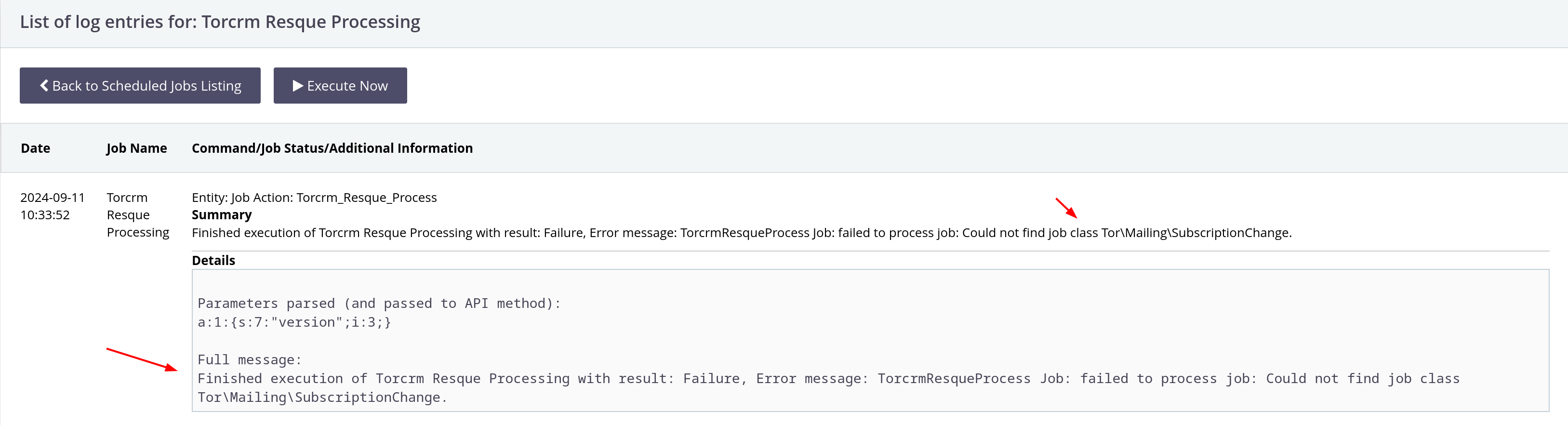The height and width of the screenshot is (425, 1568).
Task: Click the left chevron icon on Back button
Action: 44,86
